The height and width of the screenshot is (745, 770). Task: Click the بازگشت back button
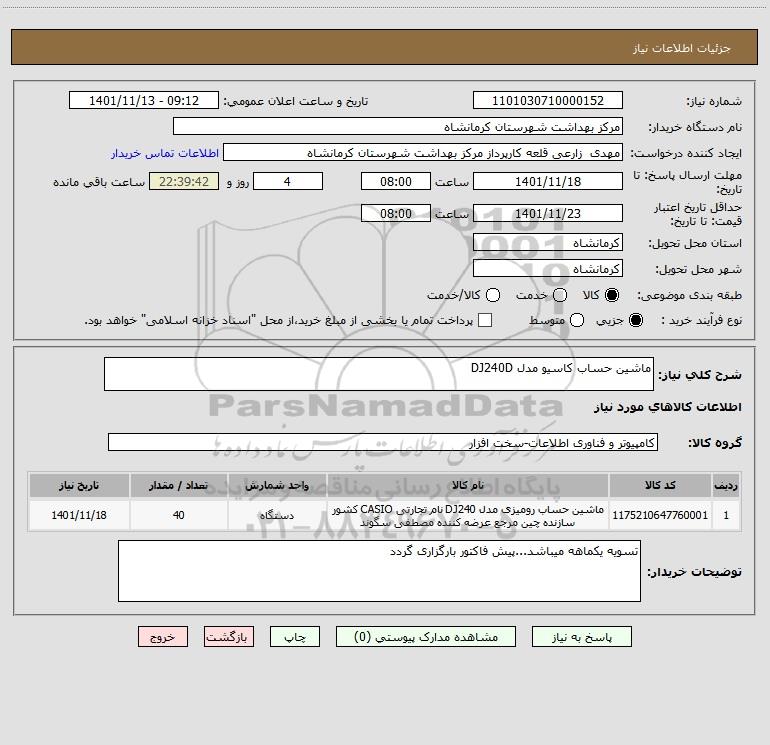229,637
